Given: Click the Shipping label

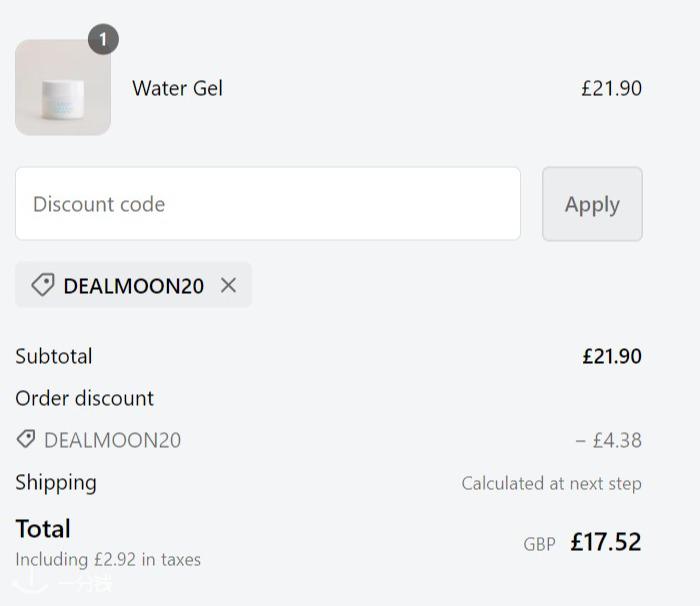Looking at the screenshot, I should 56,482.
